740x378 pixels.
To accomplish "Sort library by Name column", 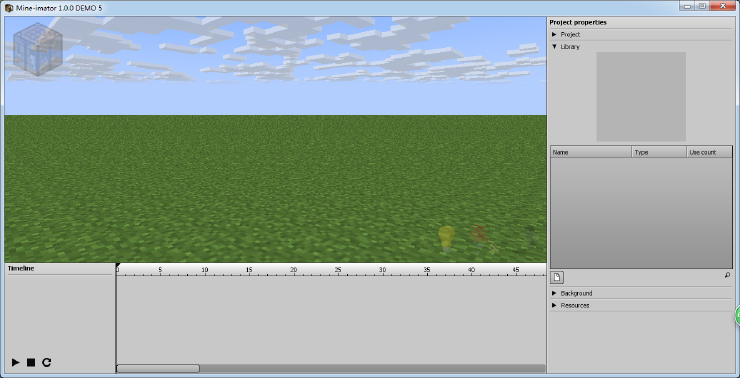I will coord(591,152).
